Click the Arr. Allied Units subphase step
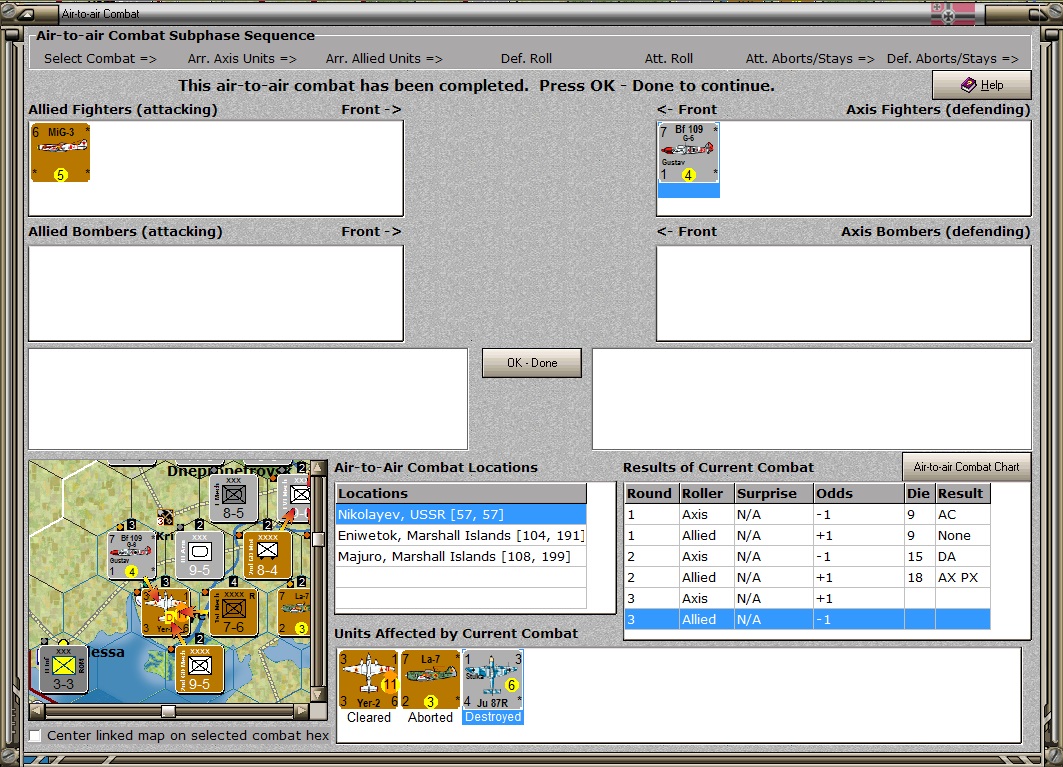Image resolution: width=1063 pixels, height=767 pixels. (384, 58)
